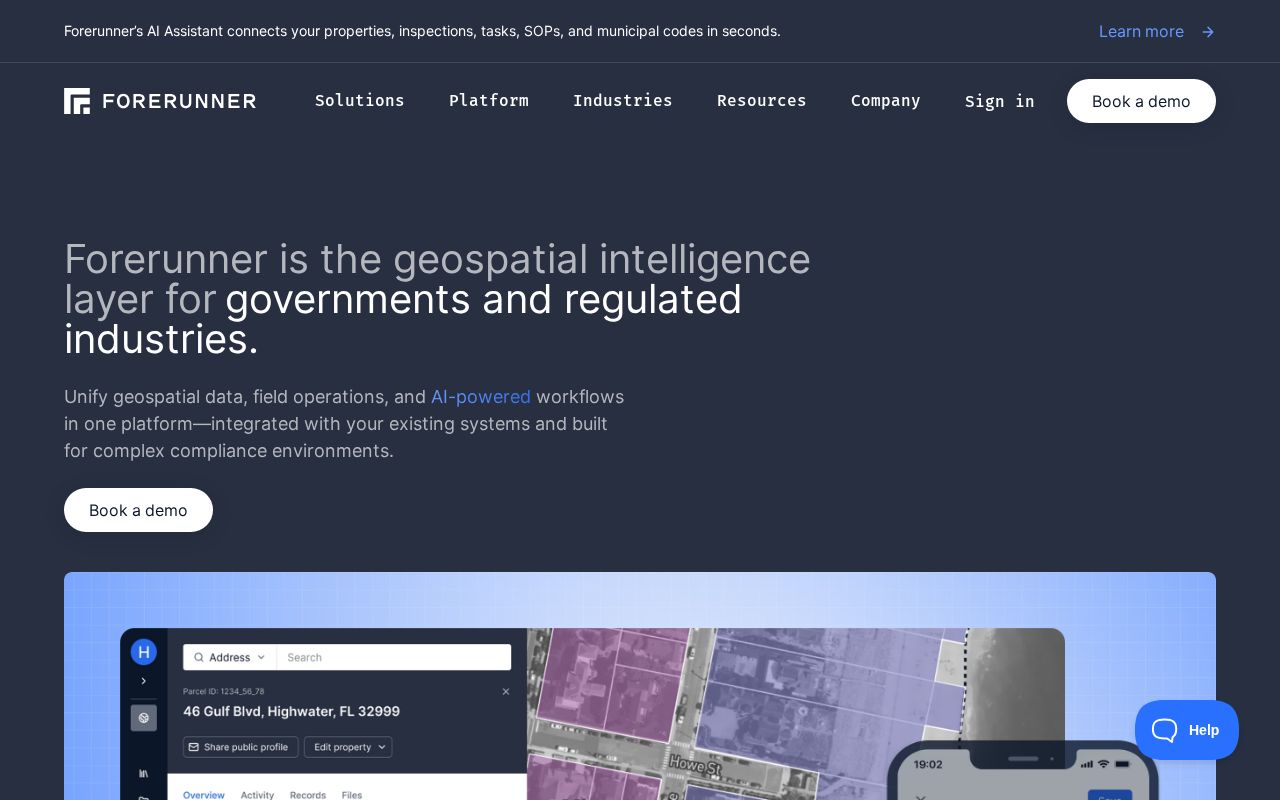Click the geospatial intelligence headline

(x=437, y=299)
